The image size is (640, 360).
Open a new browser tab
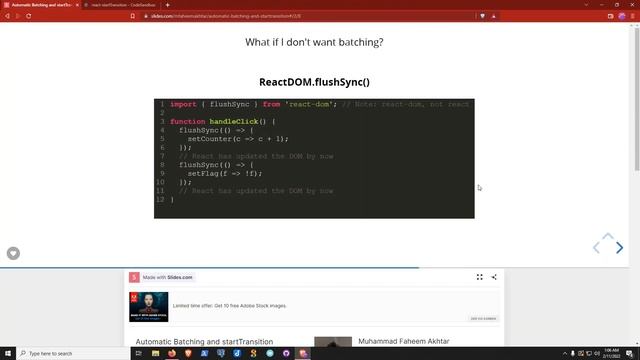[167, 5]
